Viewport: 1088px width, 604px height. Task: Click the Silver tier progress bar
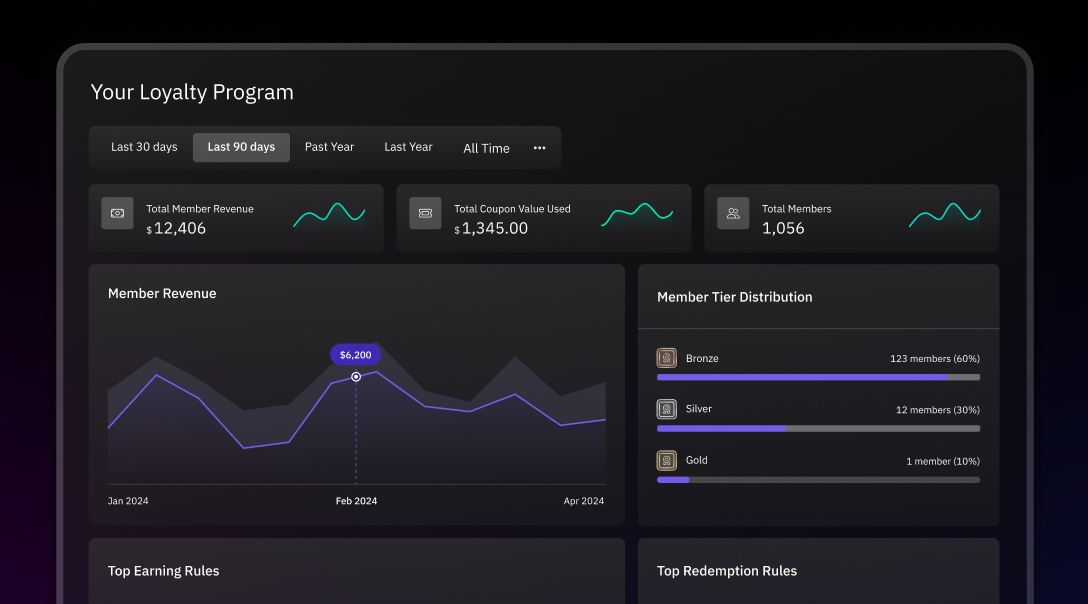click(818, 429)
